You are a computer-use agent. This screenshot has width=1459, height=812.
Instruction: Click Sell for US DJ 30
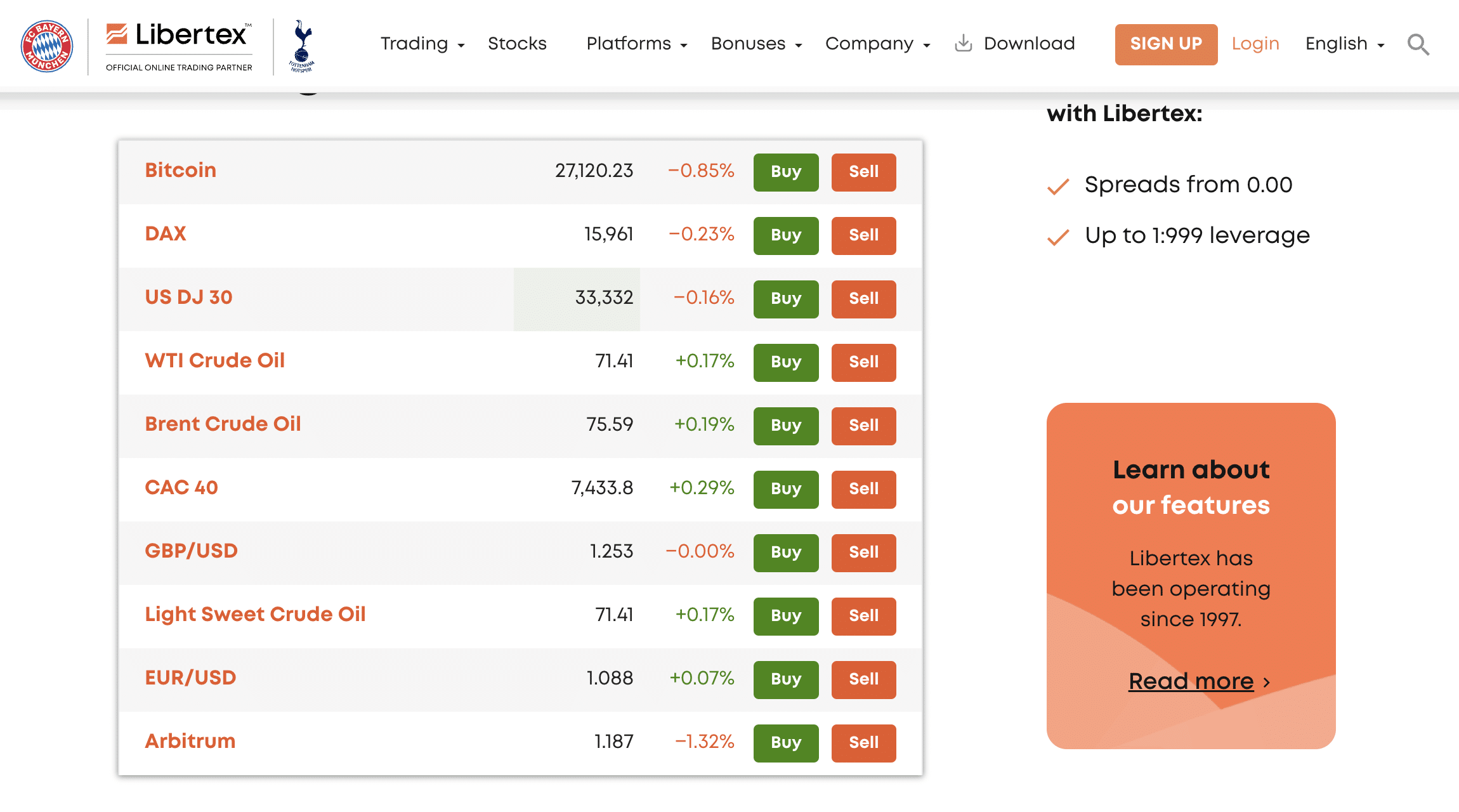863,299
